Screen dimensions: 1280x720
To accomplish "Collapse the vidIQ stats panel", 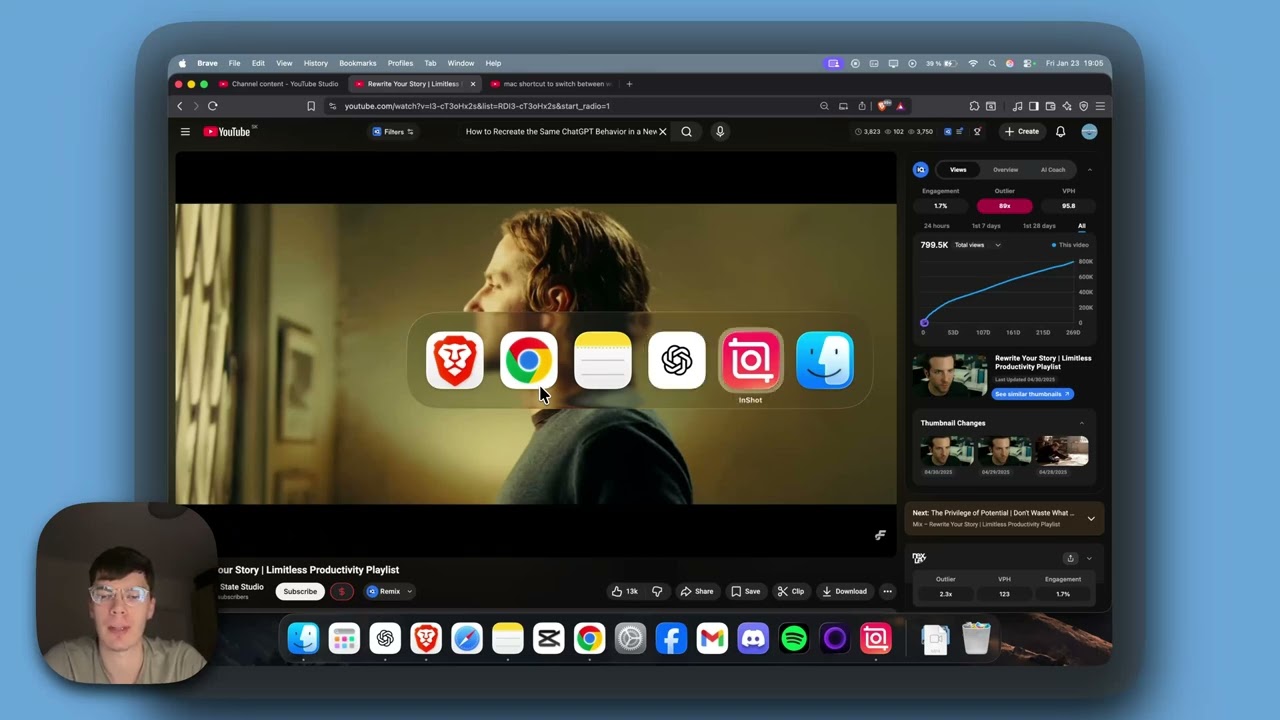I will click(x=1090, y=170).
